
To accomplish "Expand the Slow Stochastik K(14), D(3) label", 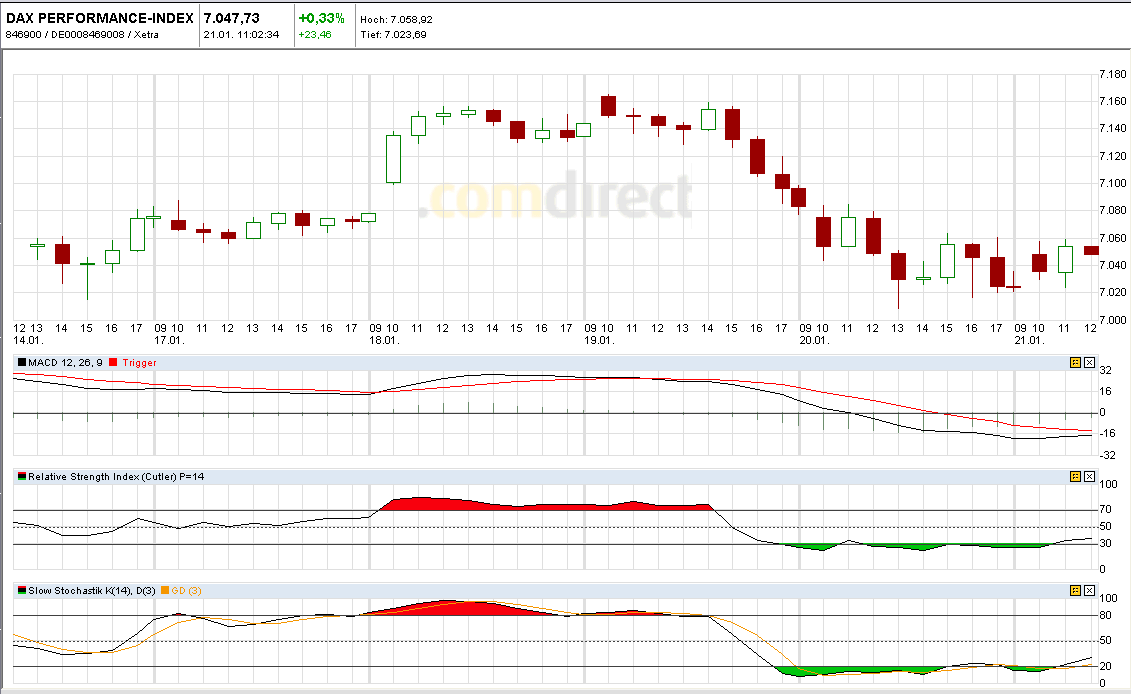I will [90, 590].
